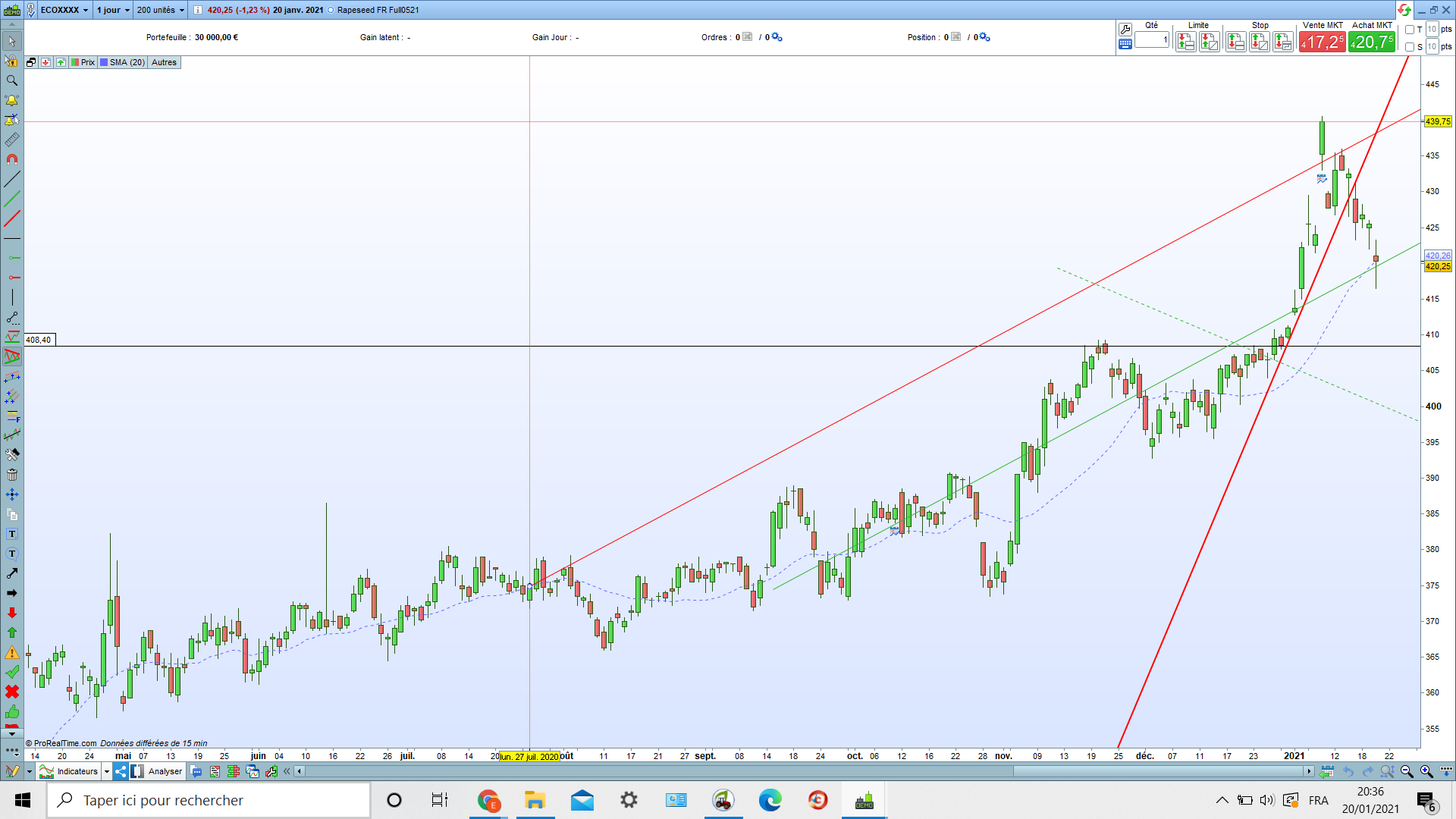Click the Achat MKT green buy button
This screenshot has height=819, width=1456.
[x=1372, y=42]
